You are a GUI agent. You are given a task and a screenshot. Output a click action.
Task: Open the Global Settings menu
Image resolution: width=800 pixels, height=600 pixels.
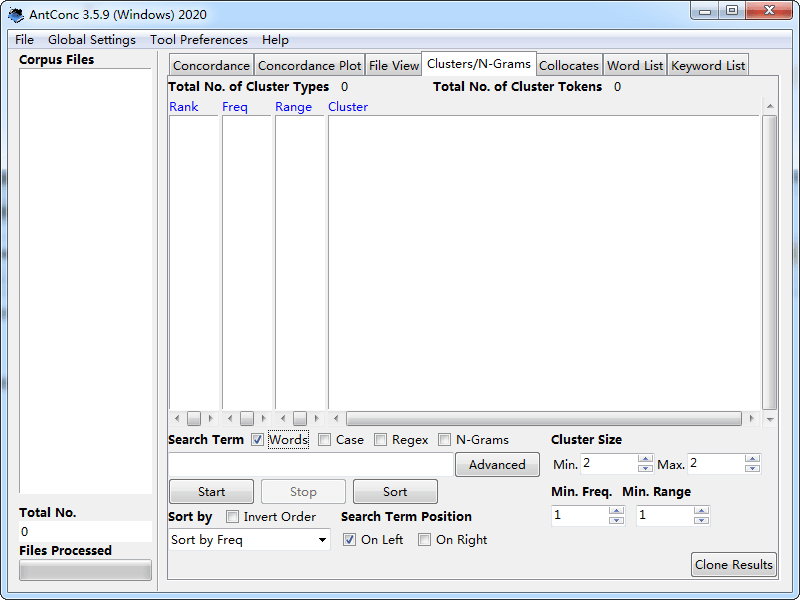tap(91, 40)
